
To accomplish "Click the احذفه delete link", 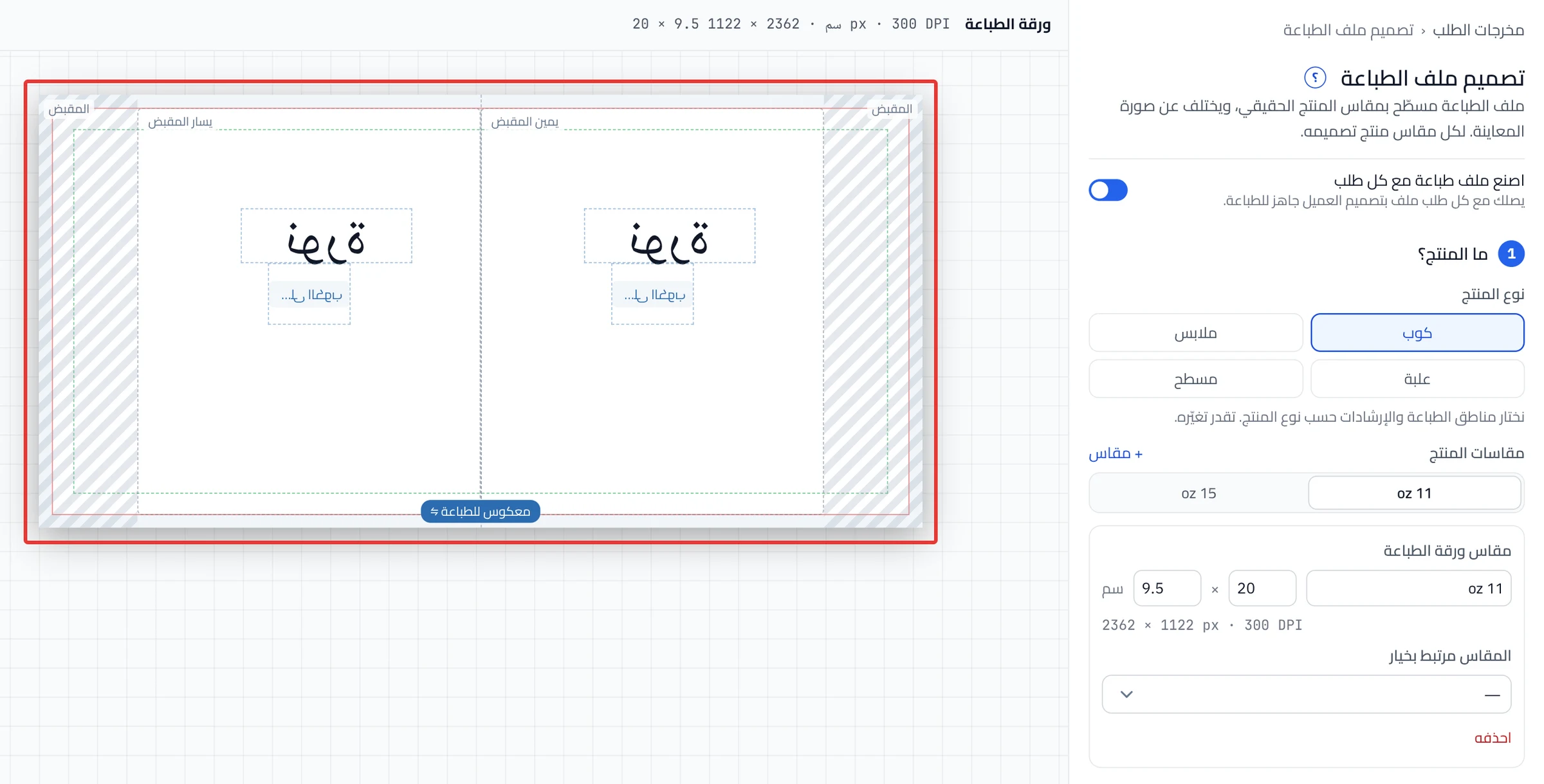I will (1493, 738).
